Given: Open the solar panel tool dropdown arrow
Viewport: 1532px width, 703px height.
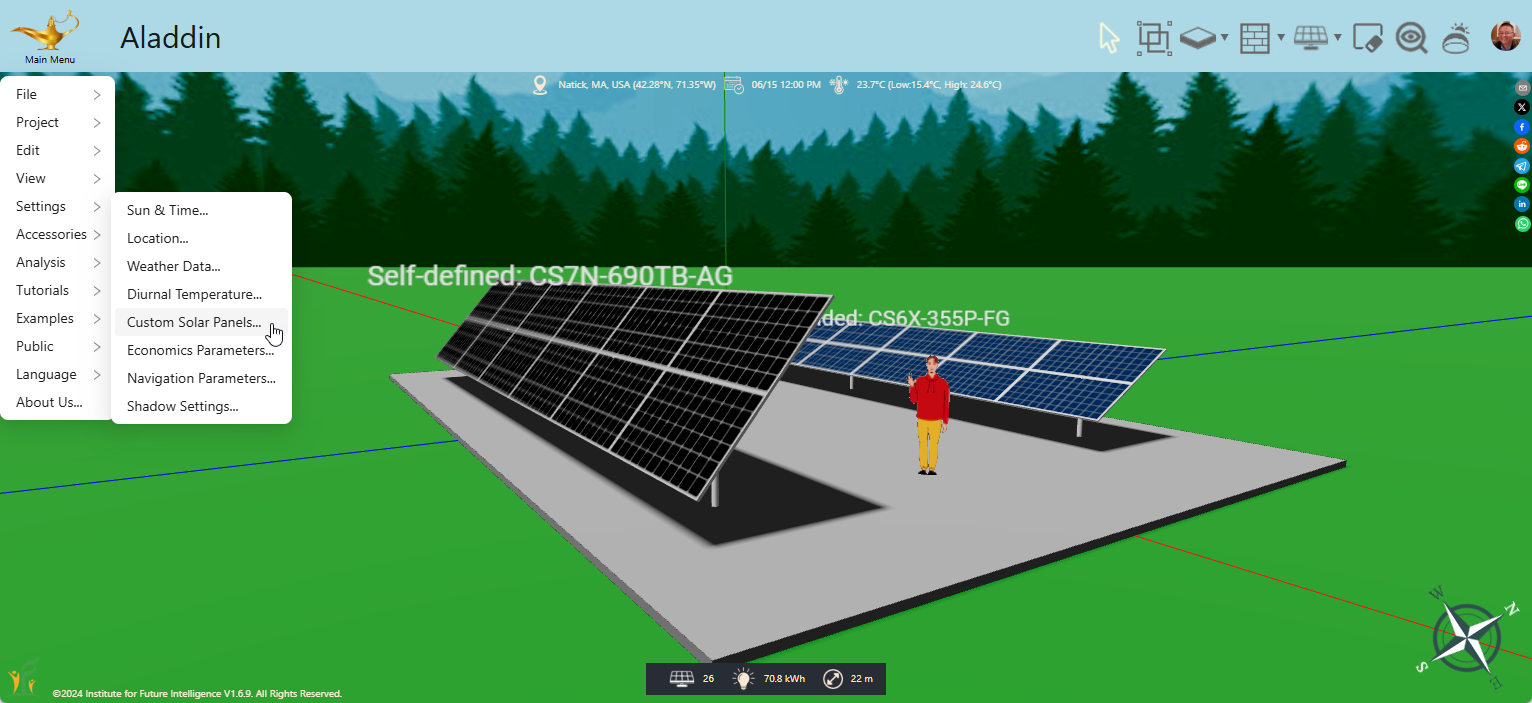Looking at the screenshot, I should (1338, 39).
